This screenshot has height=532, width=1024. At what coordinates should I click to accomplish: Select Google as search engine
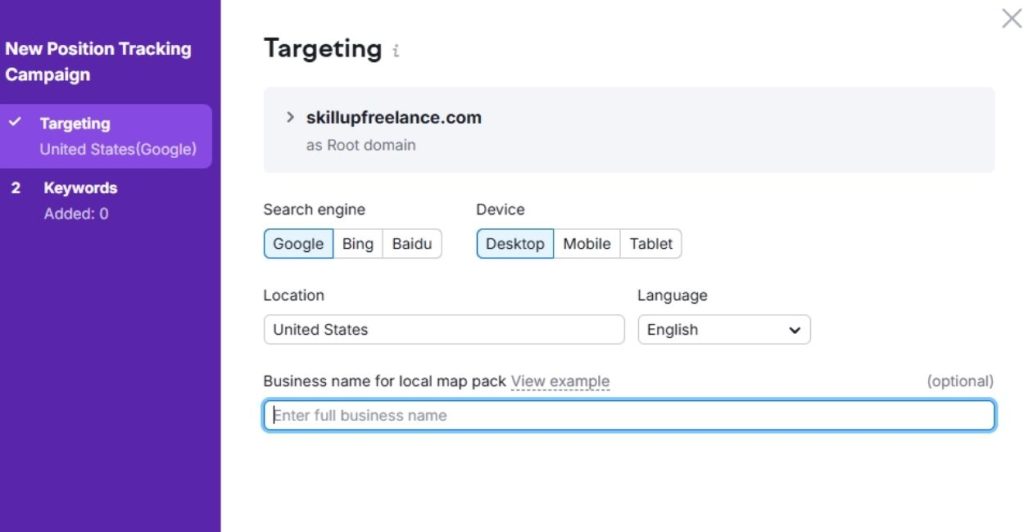298,244
